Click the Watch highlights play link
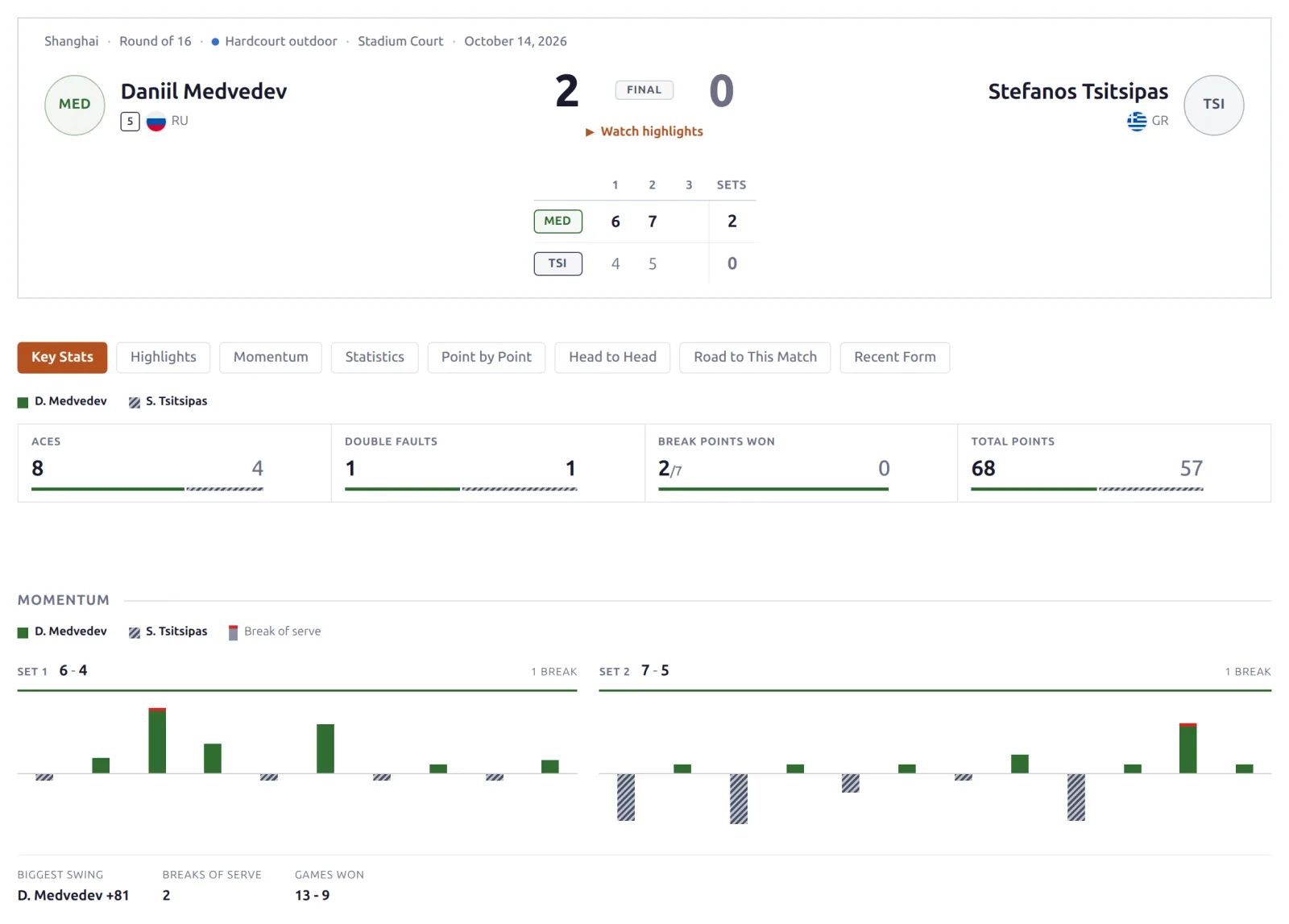The height and width of the screenshot is (924, 1289). coord(644,131)
